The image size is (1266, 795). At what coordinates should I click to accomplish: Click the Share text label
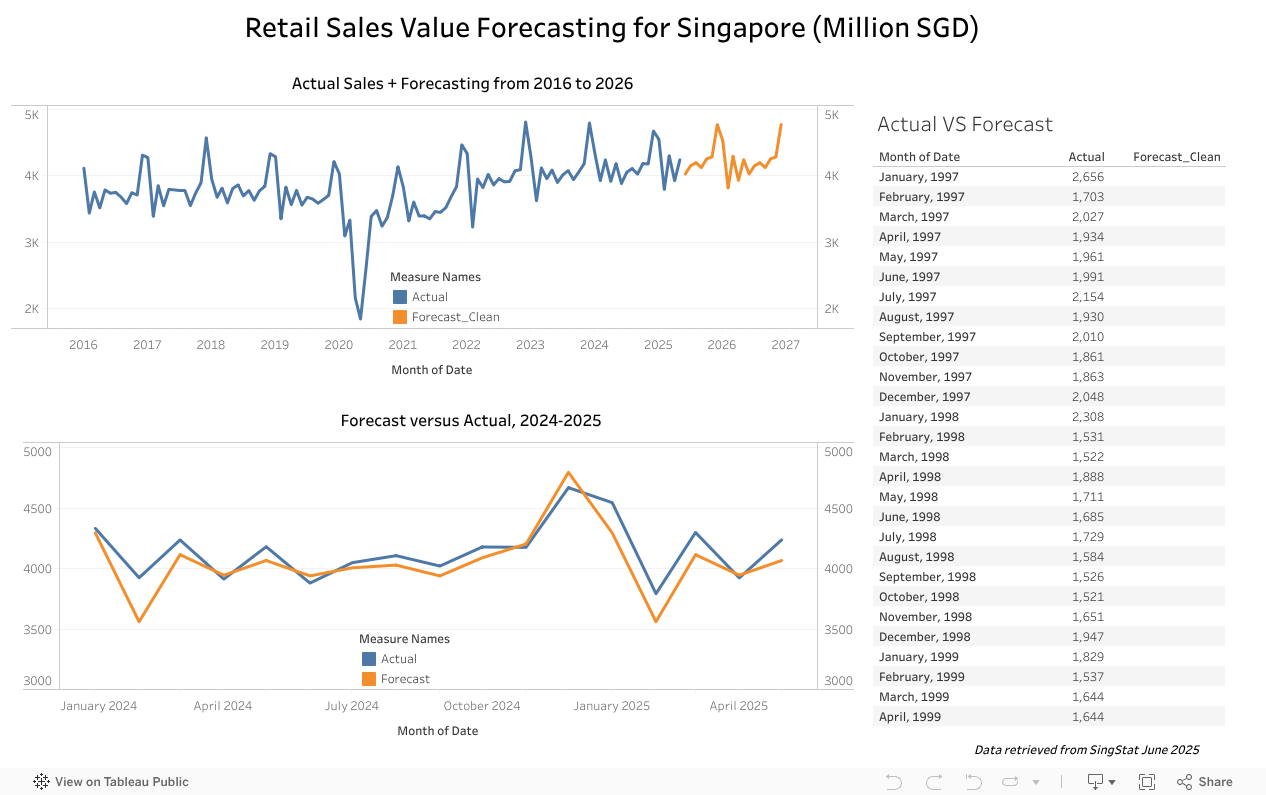[1215, 782]
